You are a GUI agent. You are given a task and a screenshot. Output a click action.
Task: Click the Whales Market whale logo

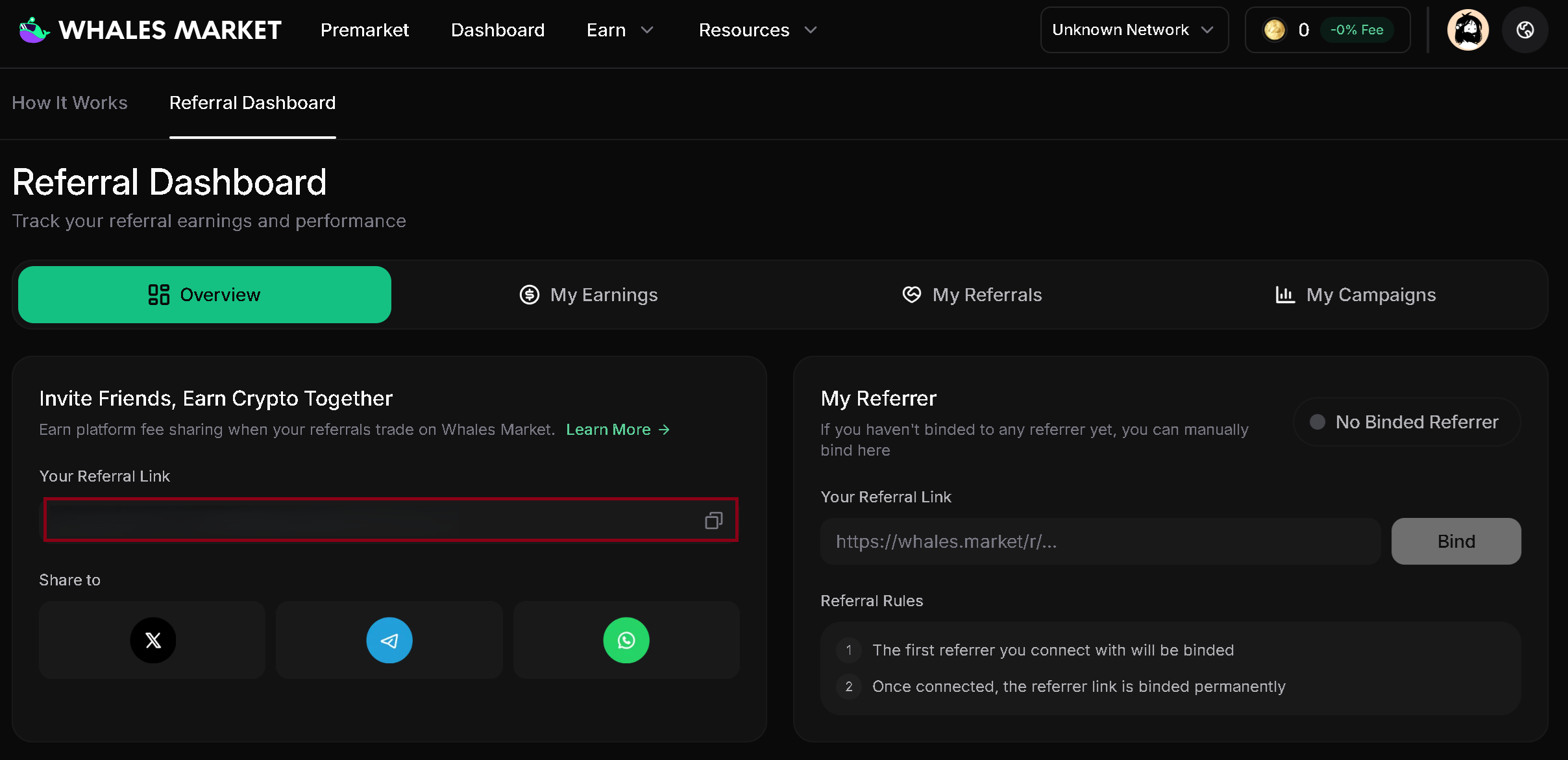33,29
